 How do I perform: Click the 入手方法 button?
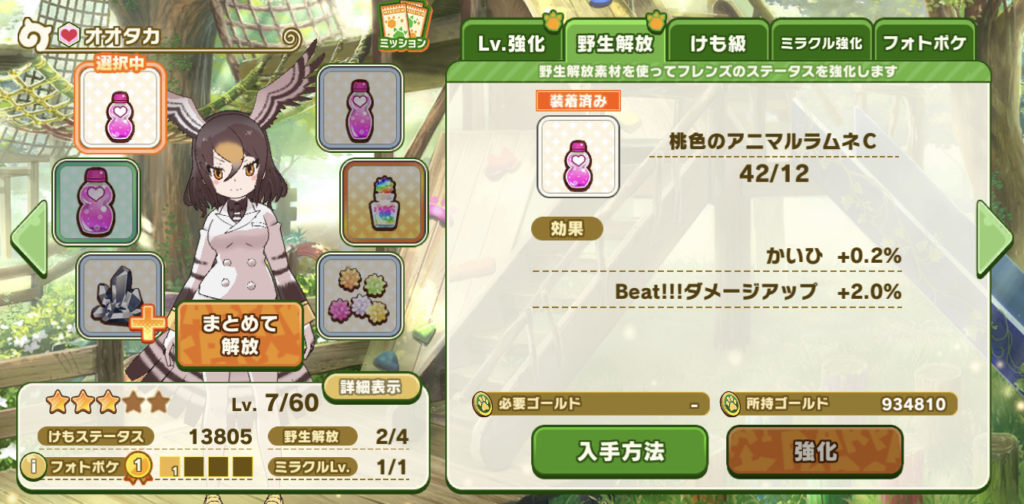620,452
